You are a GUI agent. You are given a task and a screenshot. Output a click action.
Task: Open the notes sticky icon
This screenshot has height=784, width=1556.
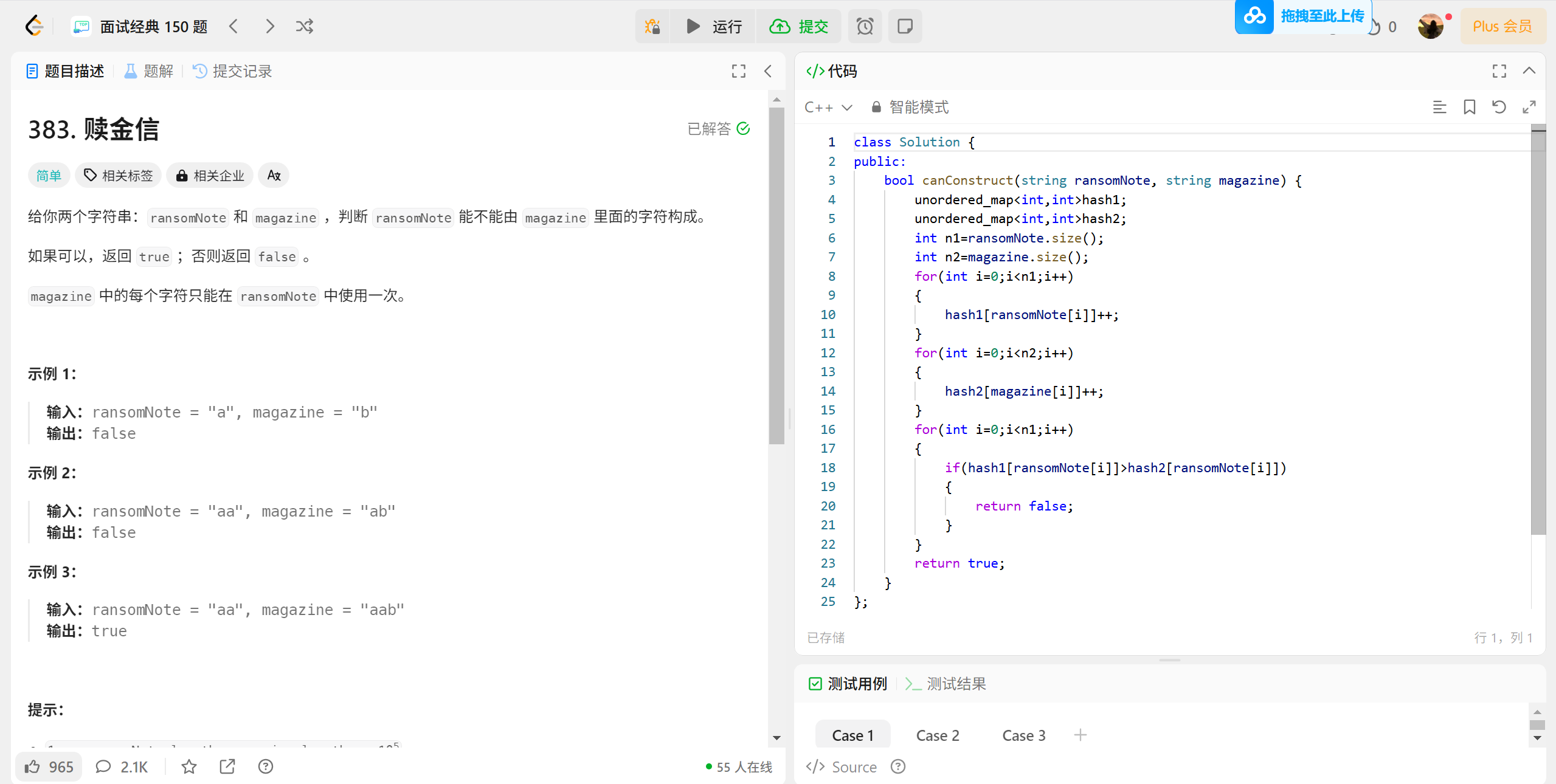click(905, 26)
